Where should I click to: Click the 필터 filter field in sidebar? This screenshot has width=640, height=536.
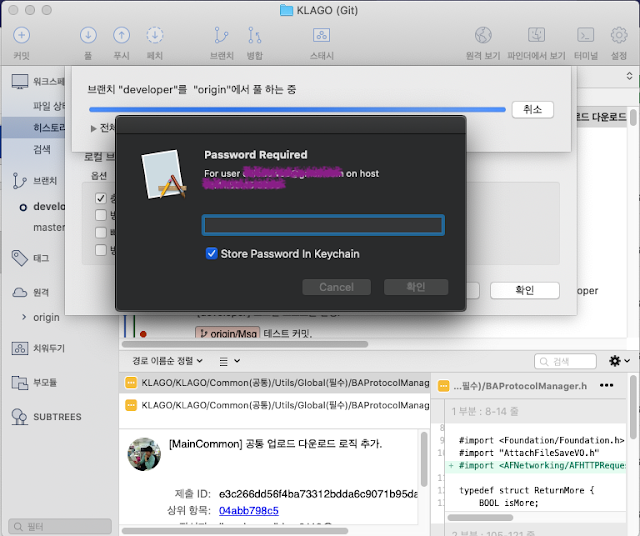coord(60,527)
